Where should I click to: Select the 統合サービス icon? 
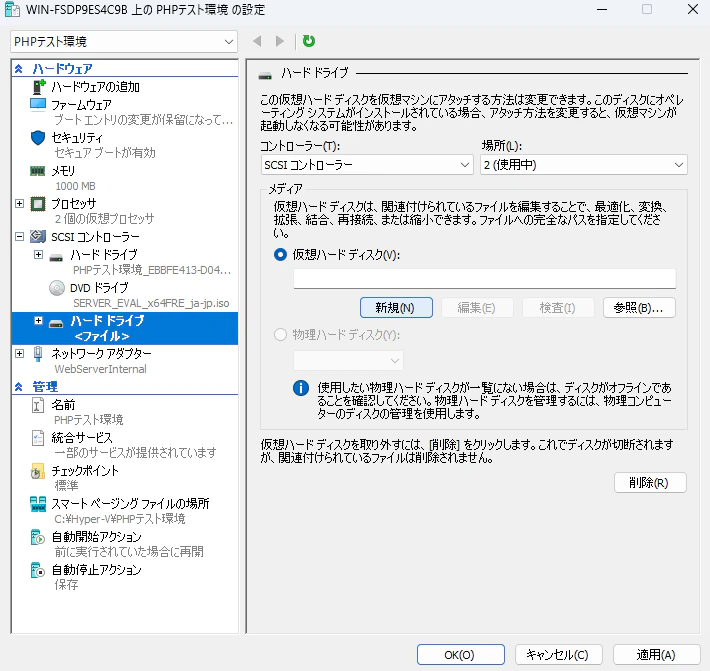click(38, 438)
